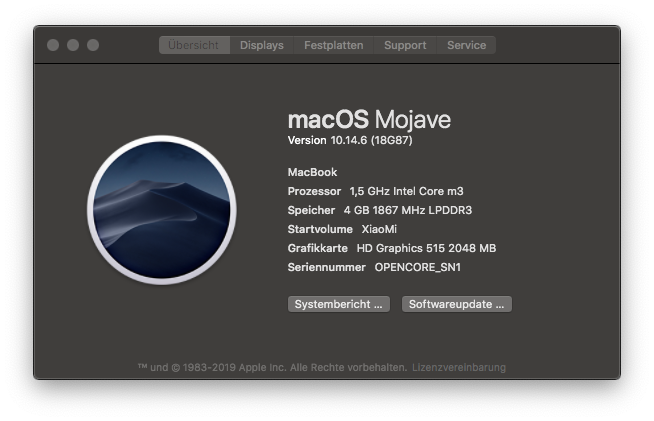
Task: Switch to the Displays tab
Action: pyautogui.click(x=262, y=45)
